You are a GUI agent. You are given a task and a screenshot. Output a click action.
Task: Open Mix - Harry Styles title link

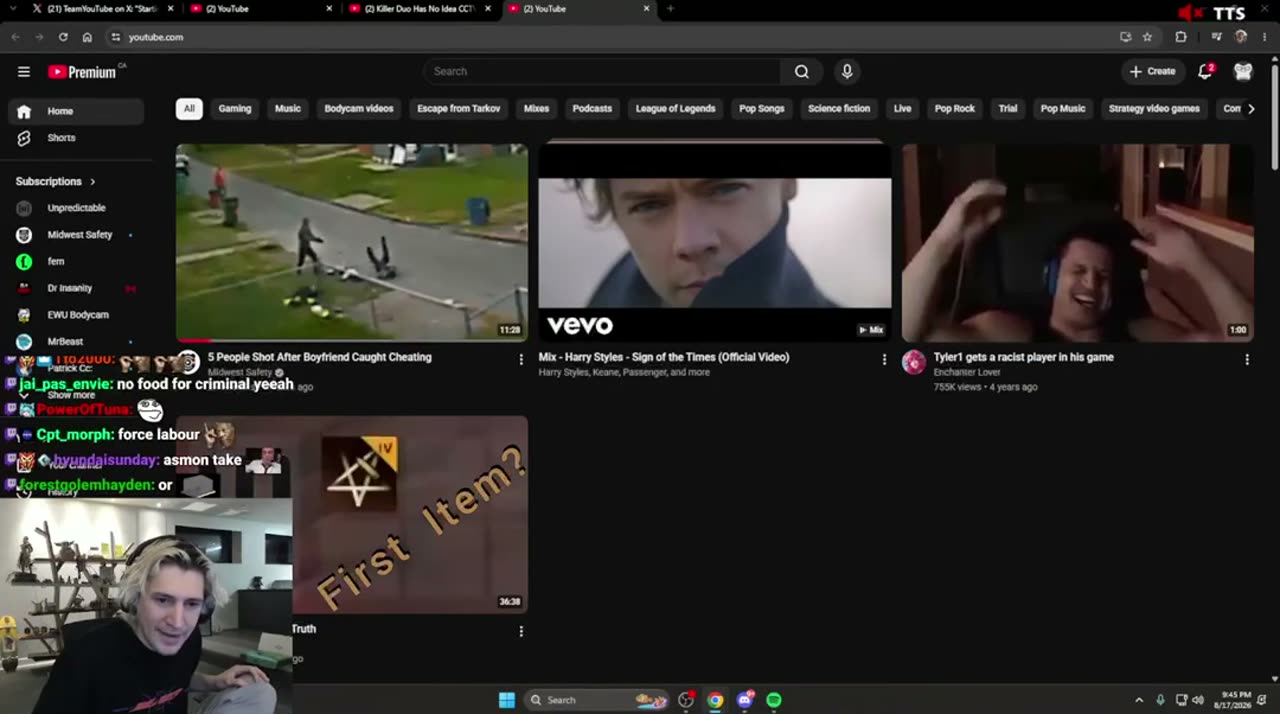[x=664, y=357]
